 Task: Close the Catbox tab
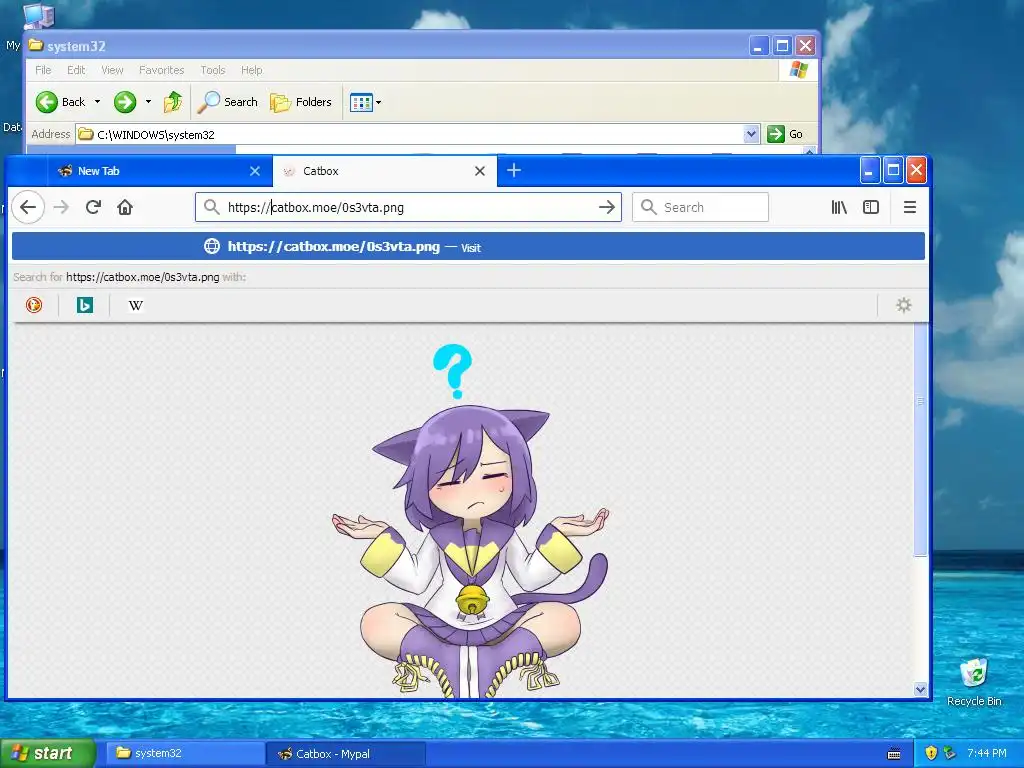[480, 171]
